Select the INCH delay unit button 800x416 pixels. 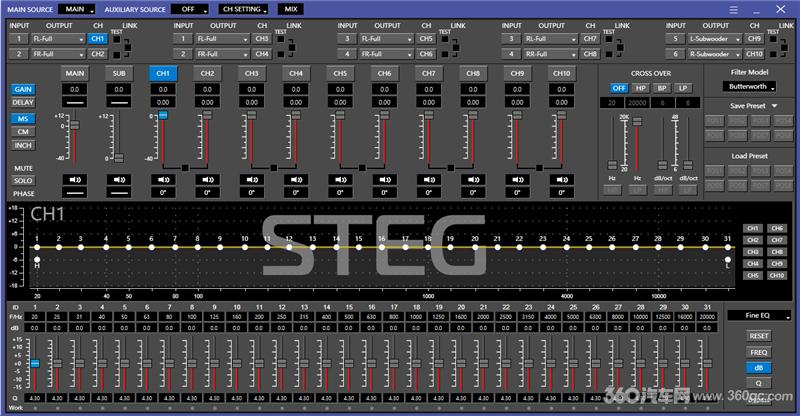coord(23,145)
